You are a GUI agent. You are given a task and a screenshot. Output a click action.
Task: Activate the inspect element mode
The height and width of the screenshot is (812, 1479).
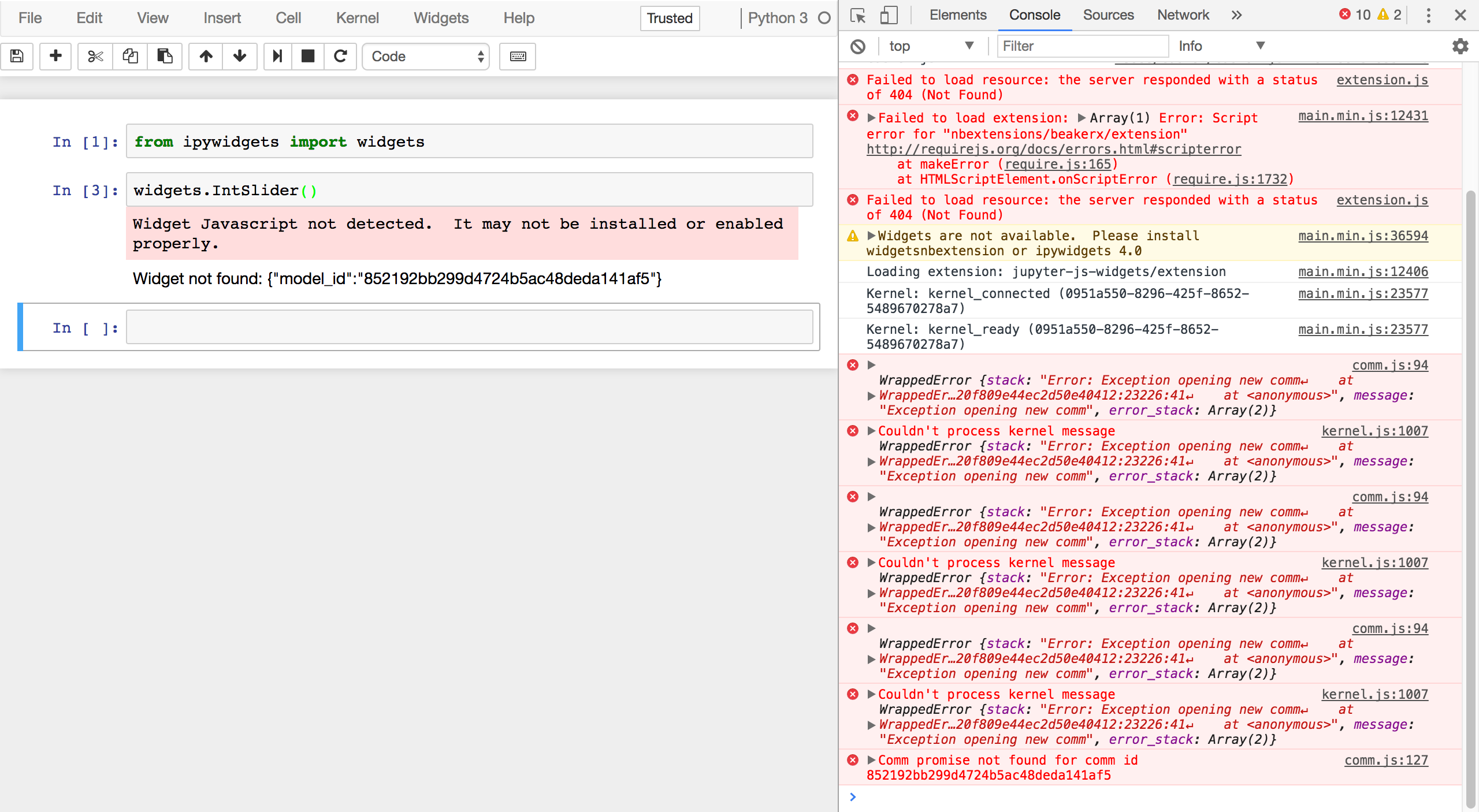pyautogui.click(x=857, y=16)
